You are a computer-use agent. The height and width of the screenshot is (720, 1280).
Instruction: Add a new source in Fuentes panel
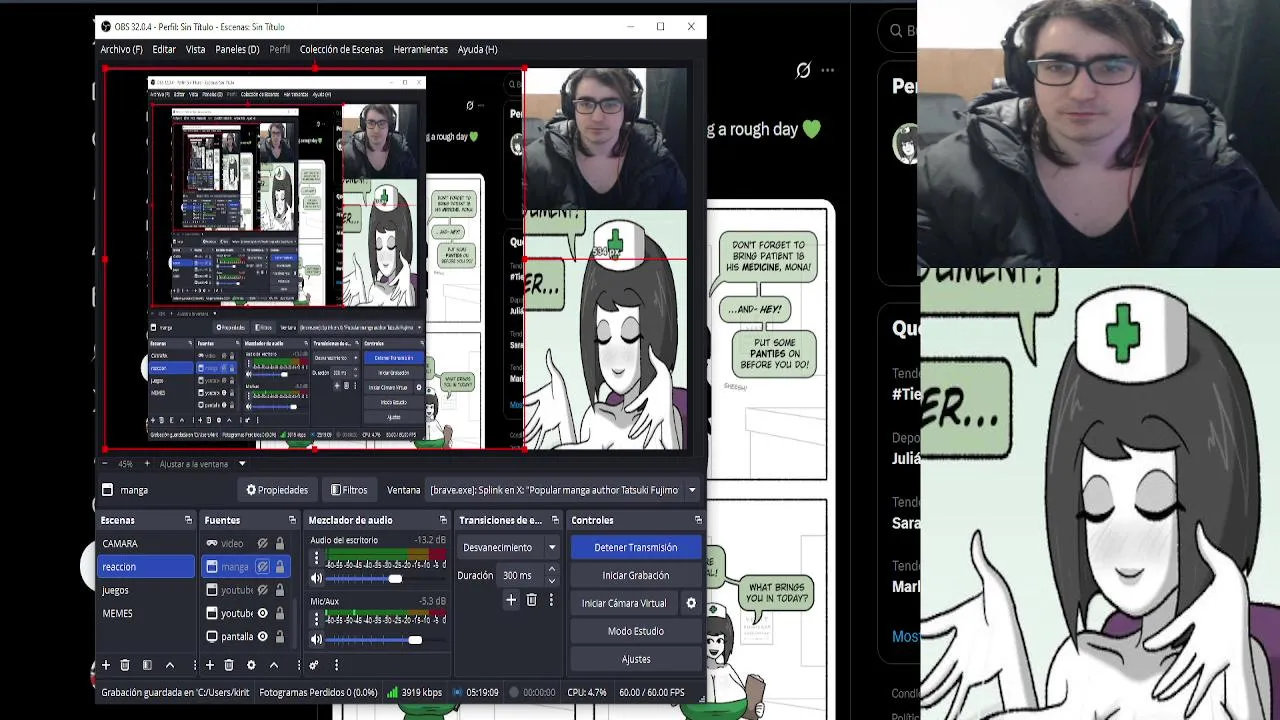[209, 665]
